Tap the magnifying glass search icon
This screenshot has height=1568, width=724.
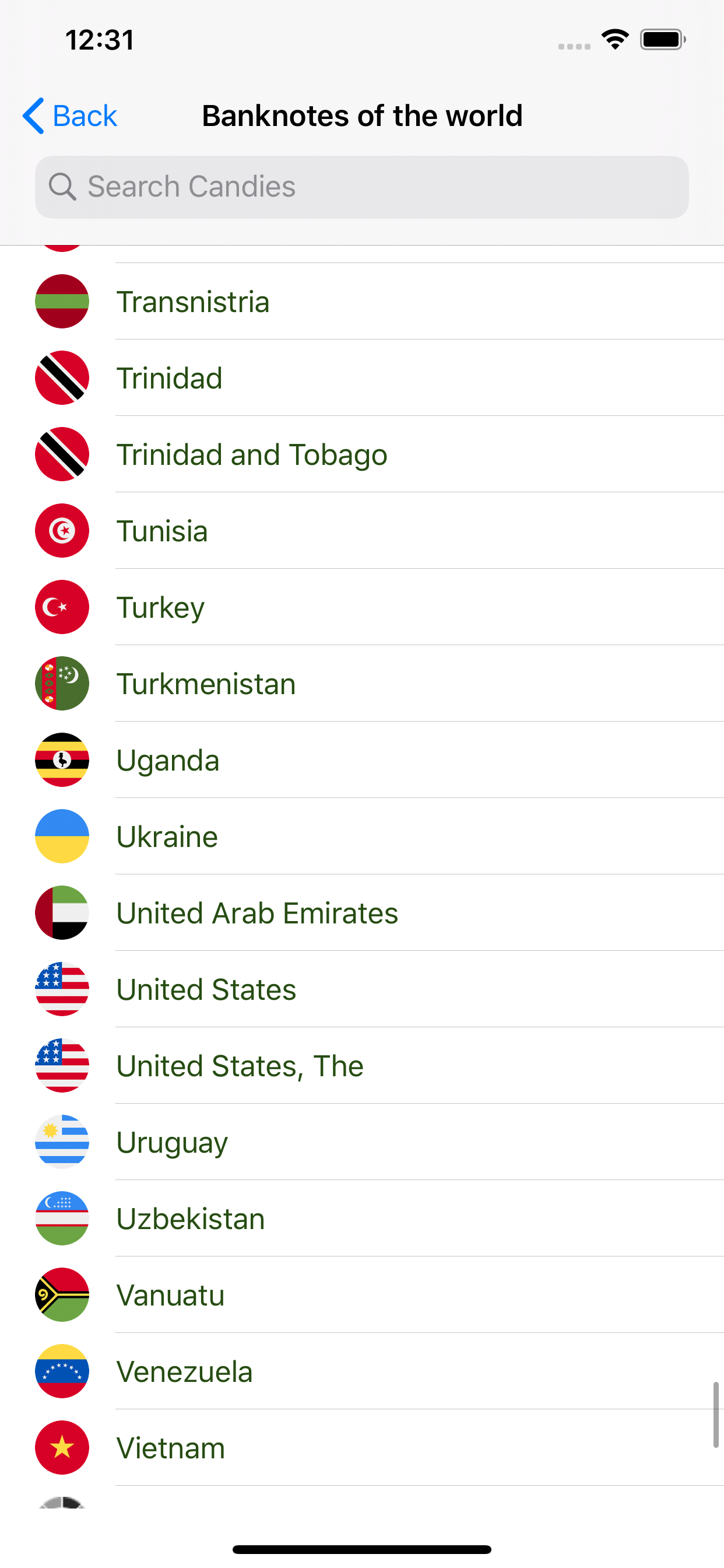[x=62, y=187]
